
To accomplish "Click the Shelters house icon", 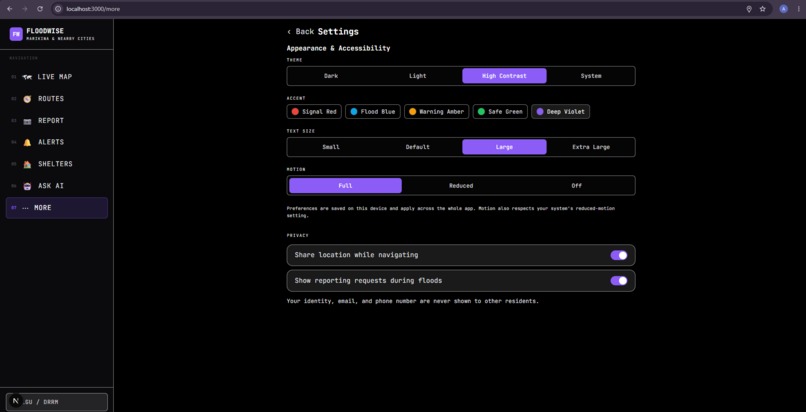I will click(x=27, y=164).
